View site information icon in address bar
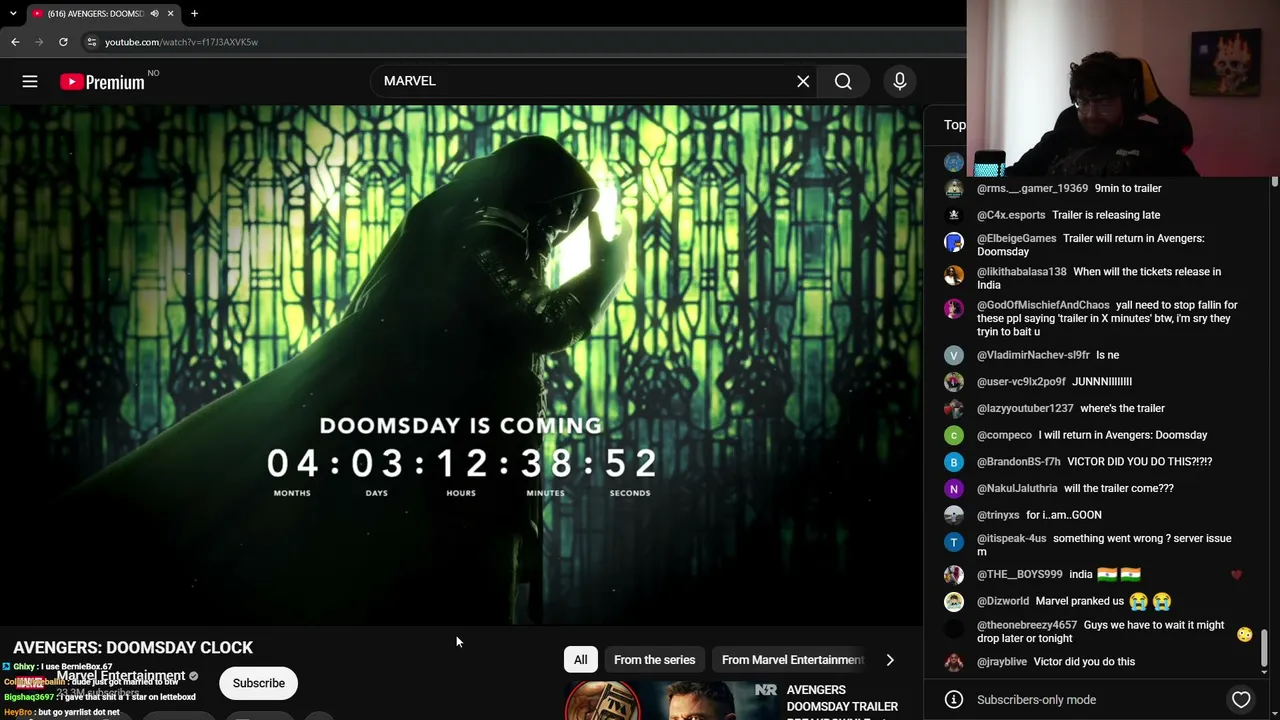The width and height of the screenshot is (1280, 720). coord(91,42)
